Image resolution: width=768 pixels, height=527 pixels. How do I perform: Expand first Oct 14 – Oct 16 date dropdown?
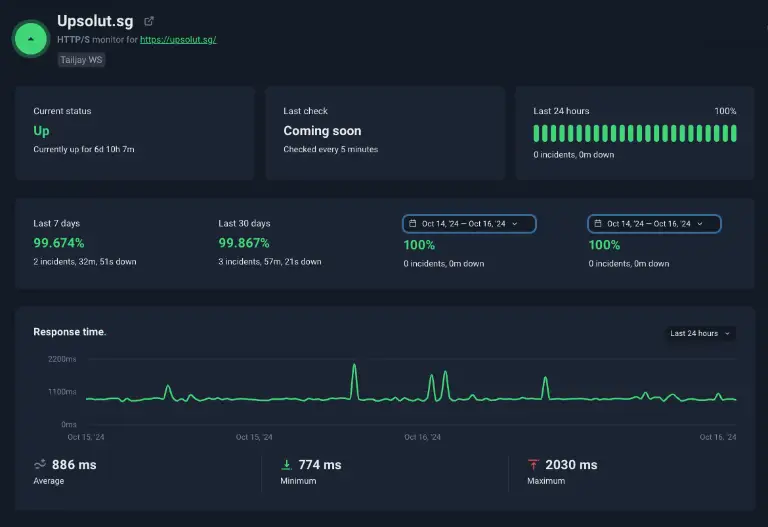(469, 224)
